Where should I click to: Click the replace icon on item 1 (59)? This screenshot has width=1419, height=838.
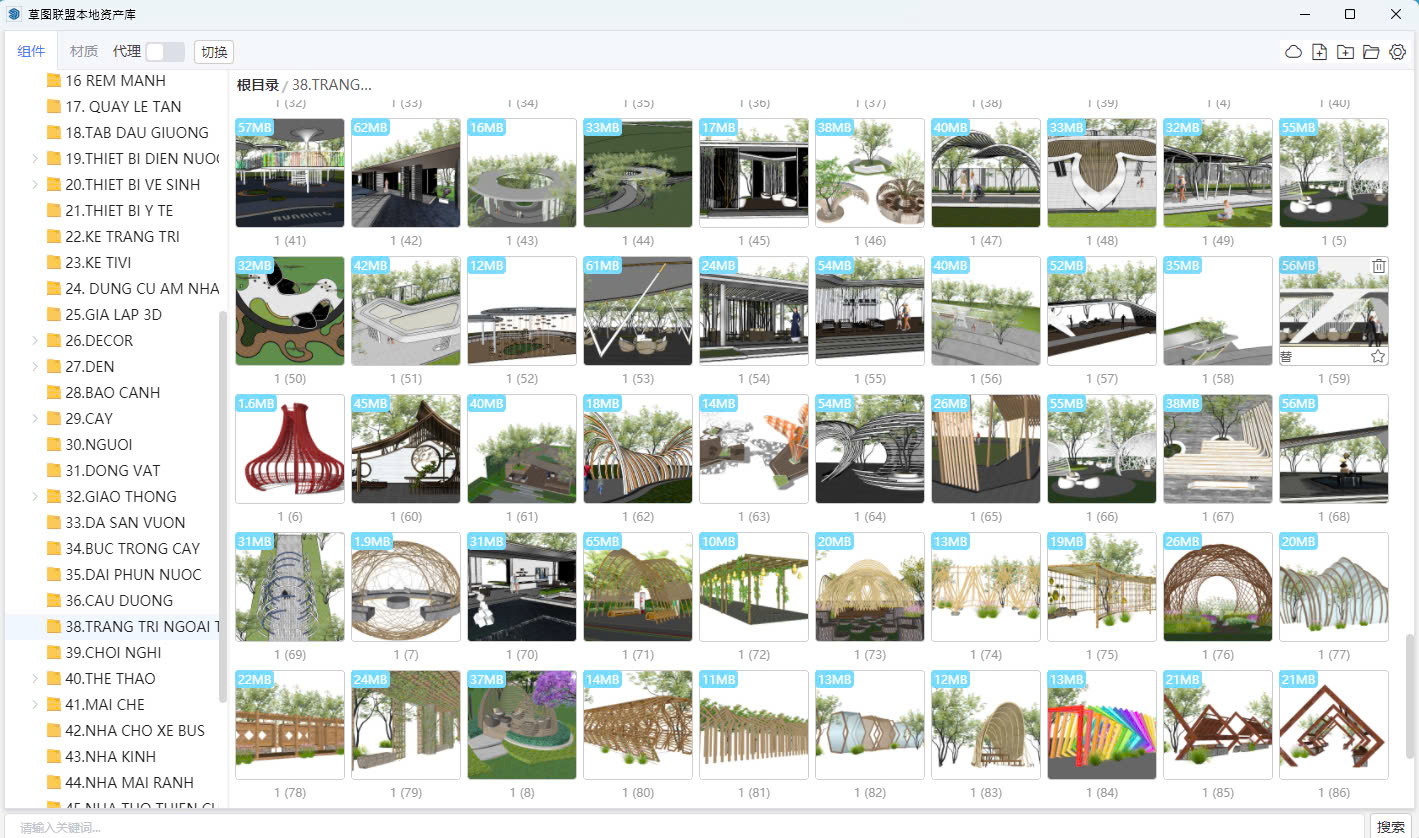coord(1286,356)
